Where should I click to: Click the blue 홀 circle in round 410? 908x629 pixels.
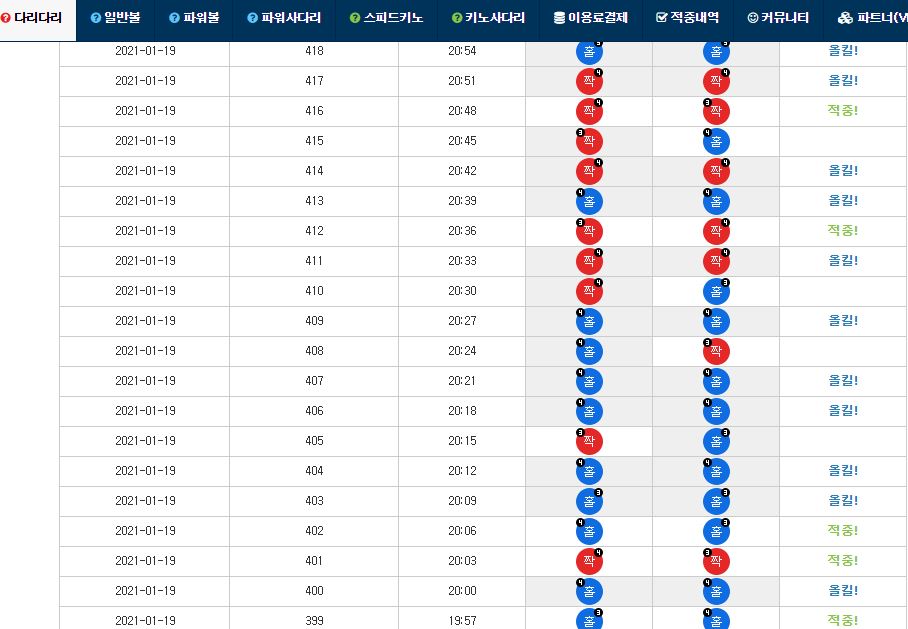(x=716, y=291)
